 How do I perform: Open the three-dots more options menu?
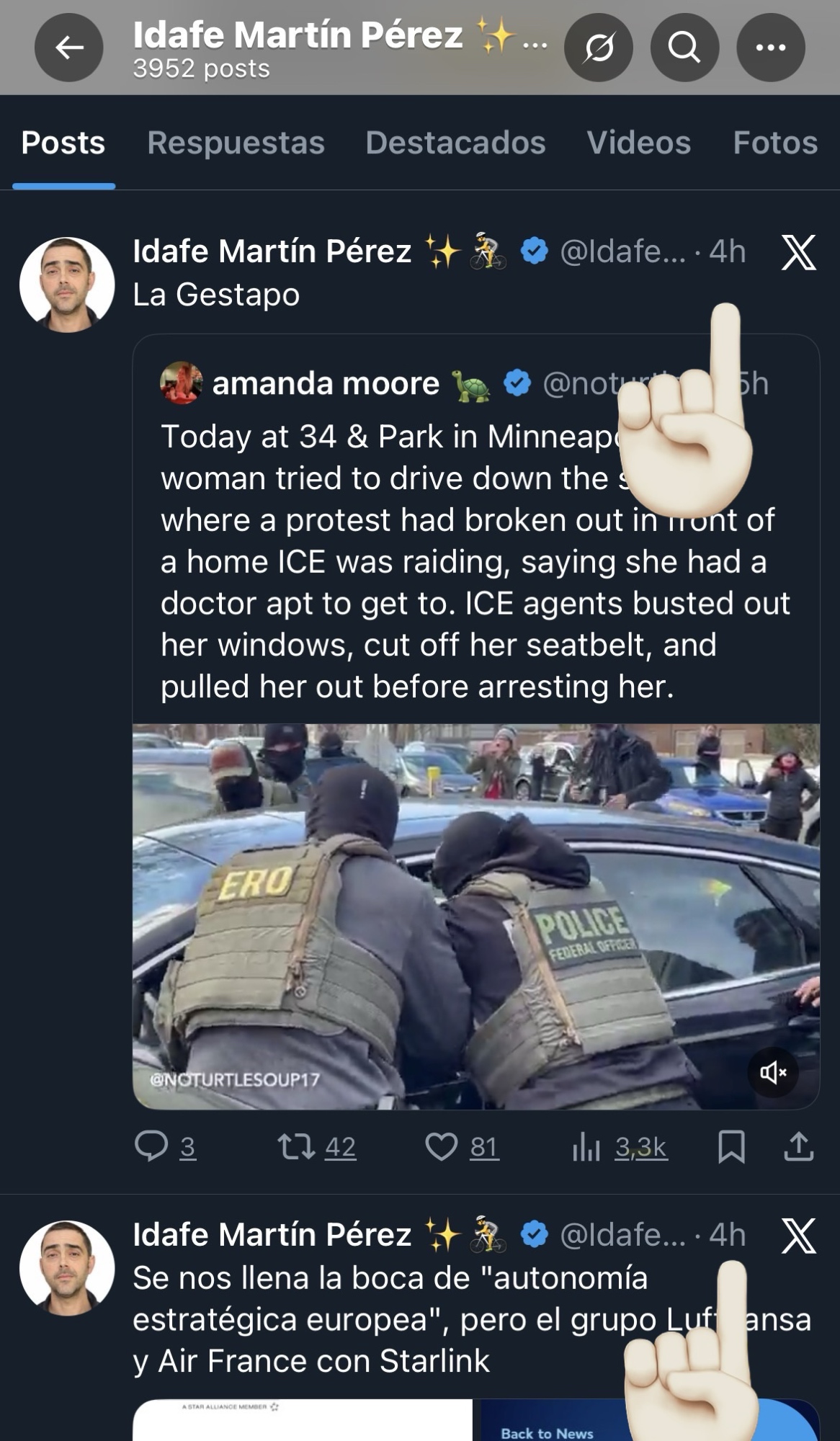tap(771, 48)
